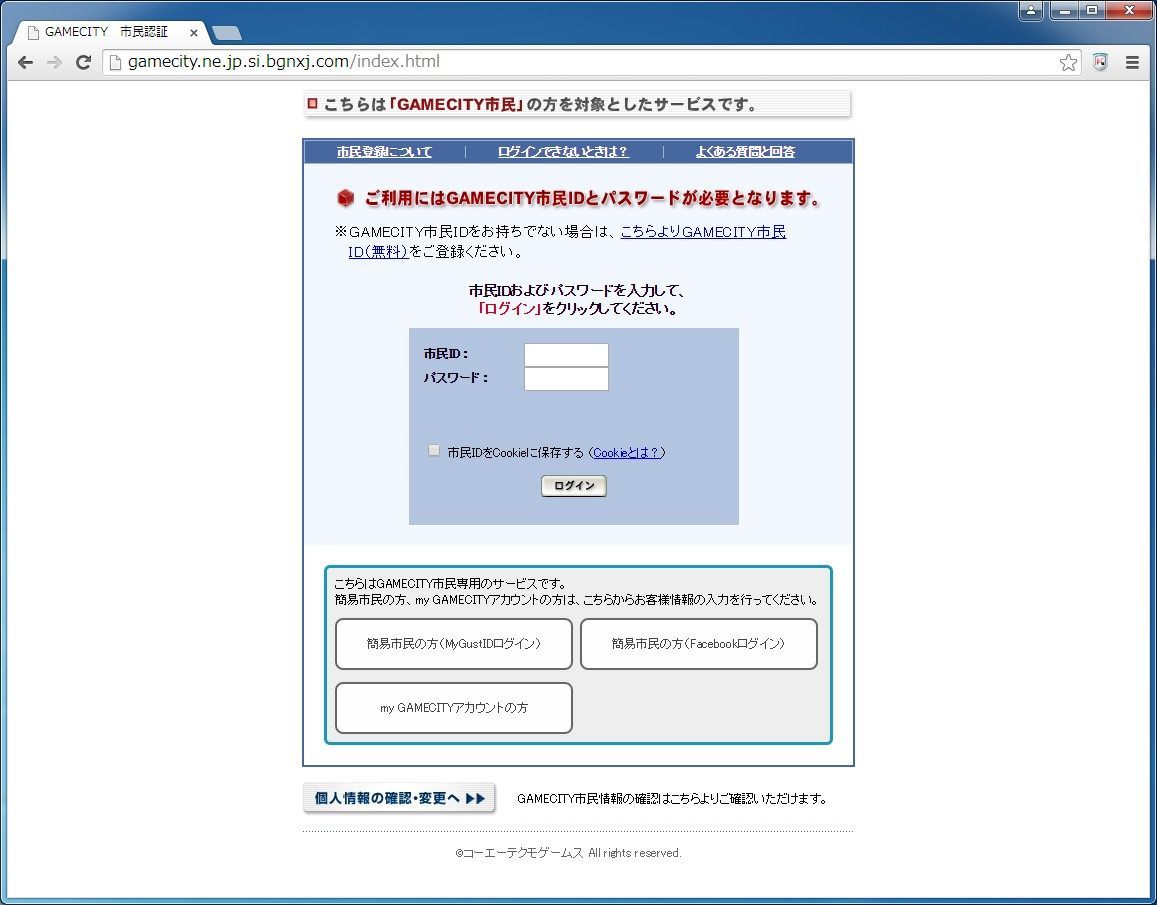Click the 市民ID： label text
The width and height of the screenshot is (1157, 905).
(446, 354)
